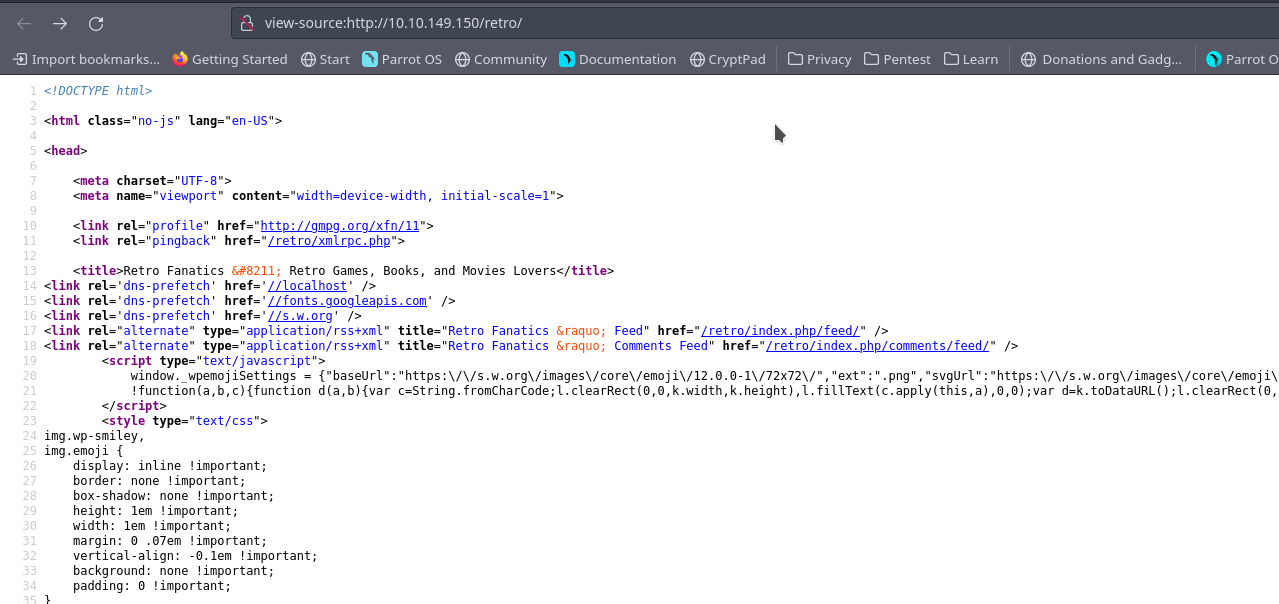Click the folder icon beside Learn
The height and width of the screenshot is (604, 1279).
(x=951, y=59)
